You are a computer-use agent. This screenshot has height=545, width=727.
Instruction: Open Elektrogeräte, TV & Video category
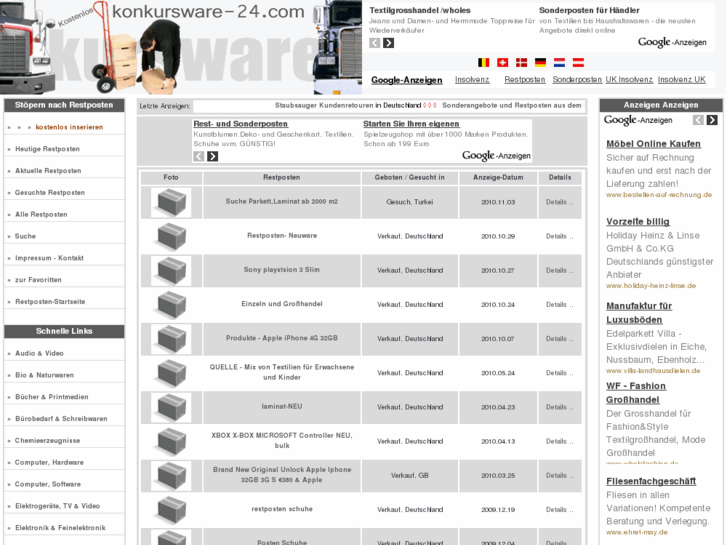pyautogui.click(x=57, y=506)
